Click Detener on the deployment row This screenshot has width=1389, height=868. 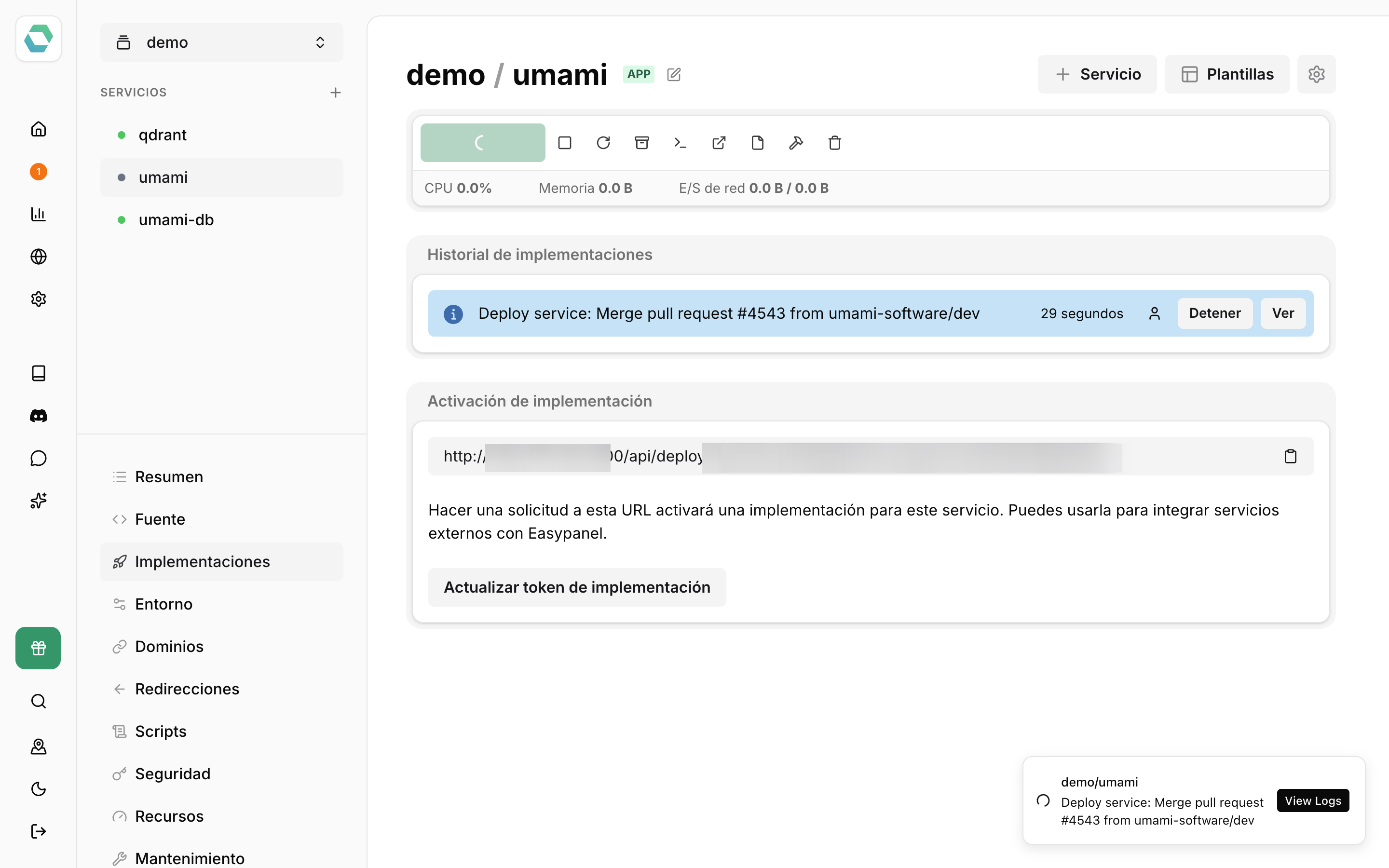(1214, 313)
